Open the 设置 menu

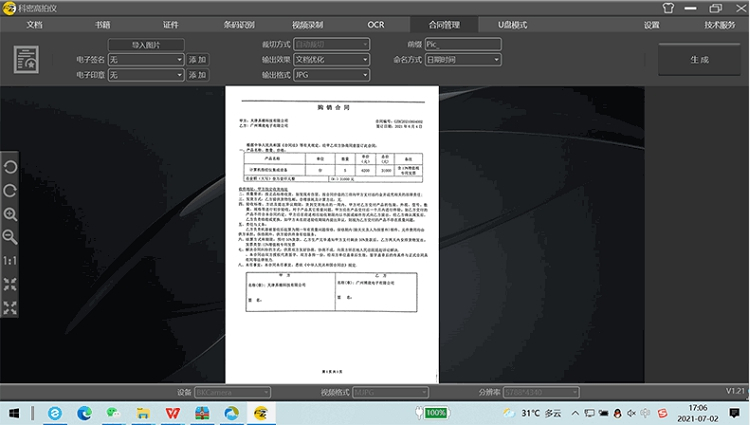[x=652, y=24]
